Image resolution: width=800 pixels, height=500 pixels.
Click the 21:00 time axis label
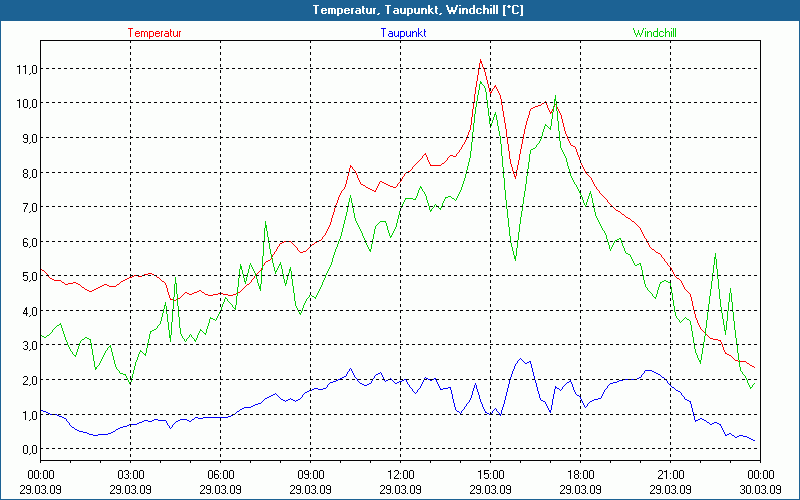pos(670,475)
